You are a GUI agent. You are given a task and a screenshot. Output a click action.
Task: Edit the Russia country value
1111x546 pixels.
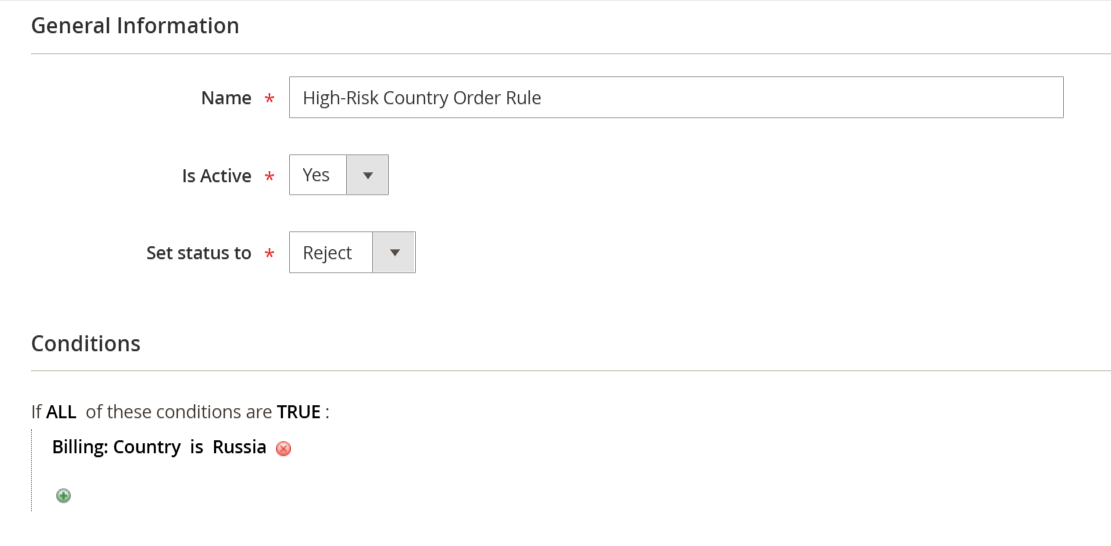pos(239,448)
